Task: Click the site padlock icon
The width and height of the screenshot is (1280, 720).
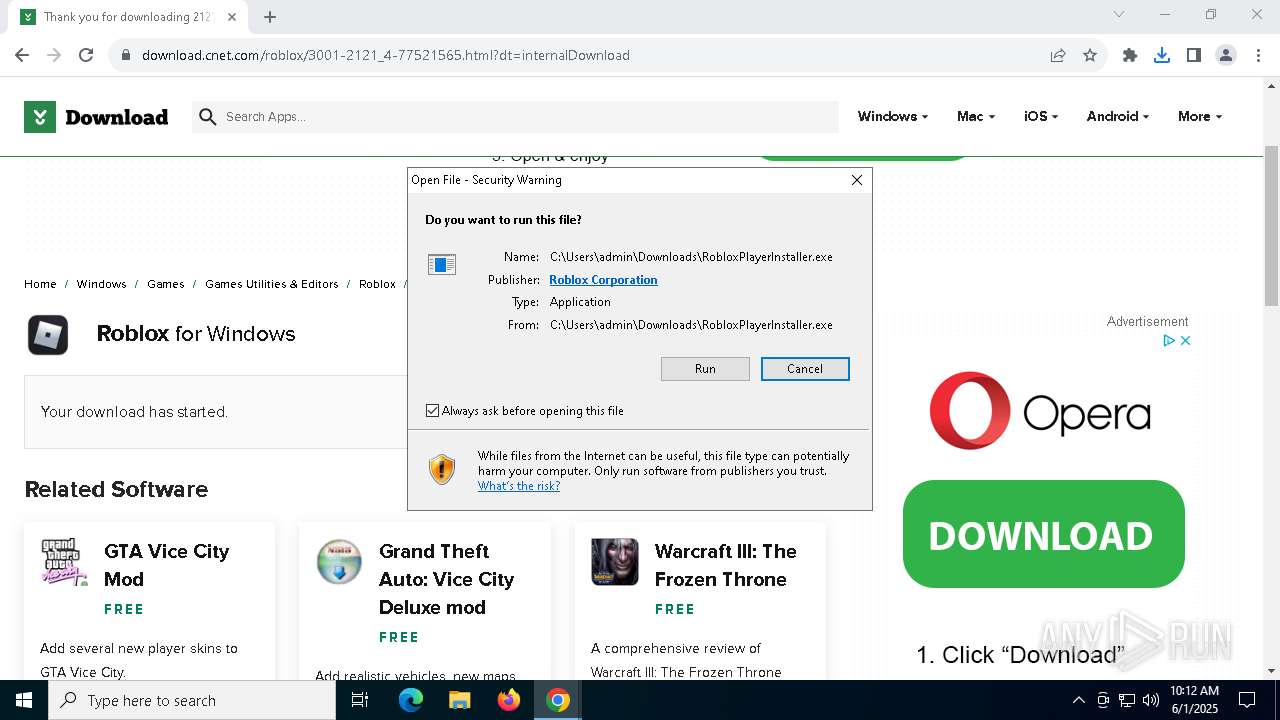Action: click(126, 55)
